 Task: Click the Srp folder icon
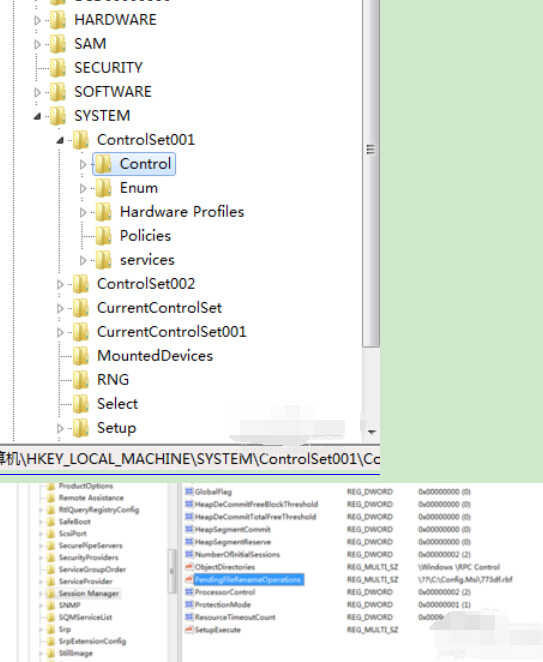[51, 629]
